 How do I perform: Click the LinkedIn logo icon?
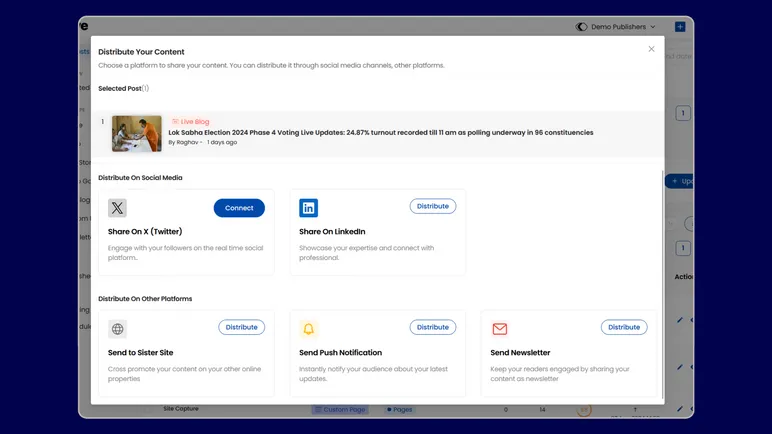coord(309,208)
